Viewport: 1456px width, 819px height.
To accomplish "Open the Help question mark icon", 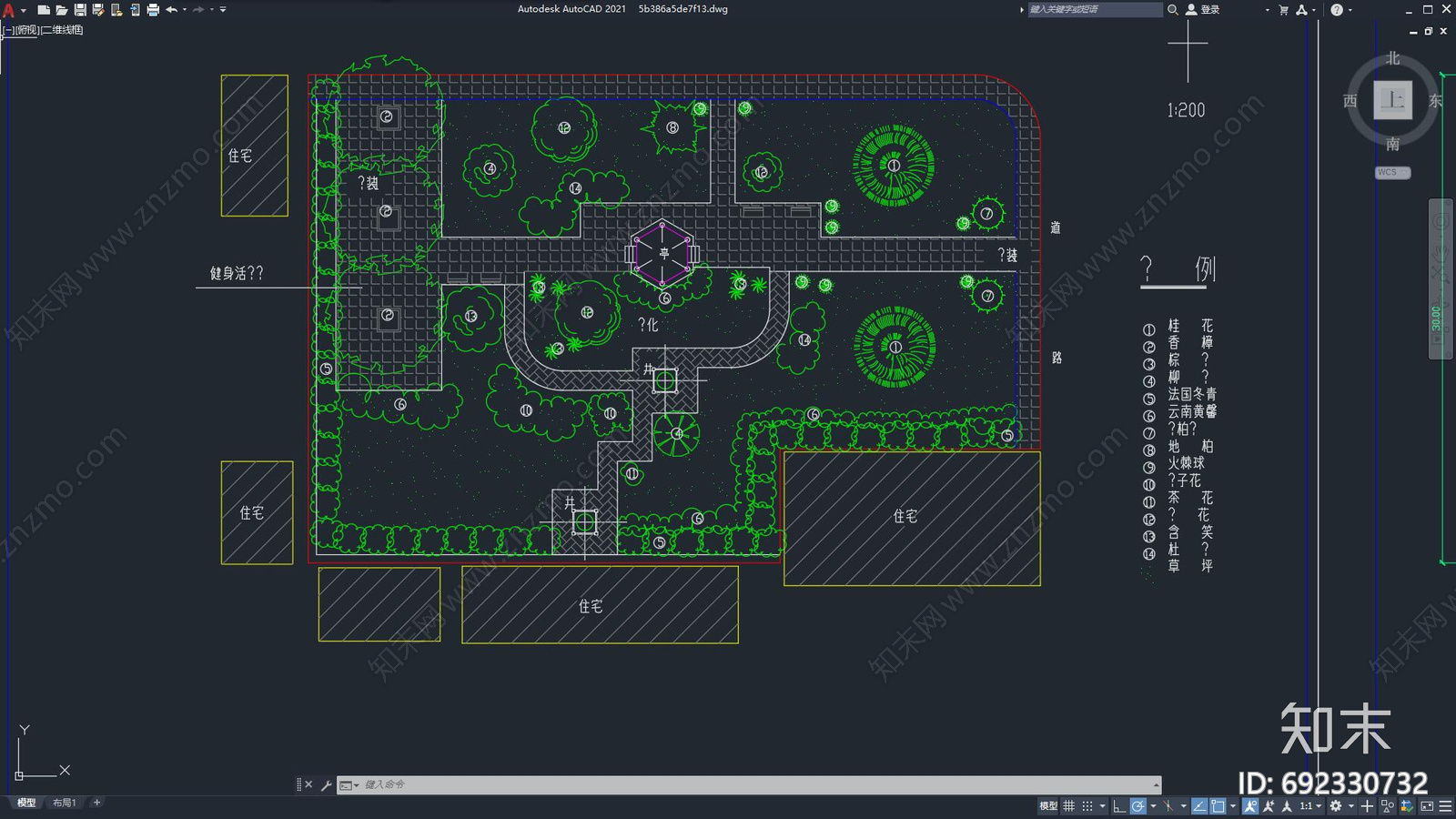I will pos(1336,10).
